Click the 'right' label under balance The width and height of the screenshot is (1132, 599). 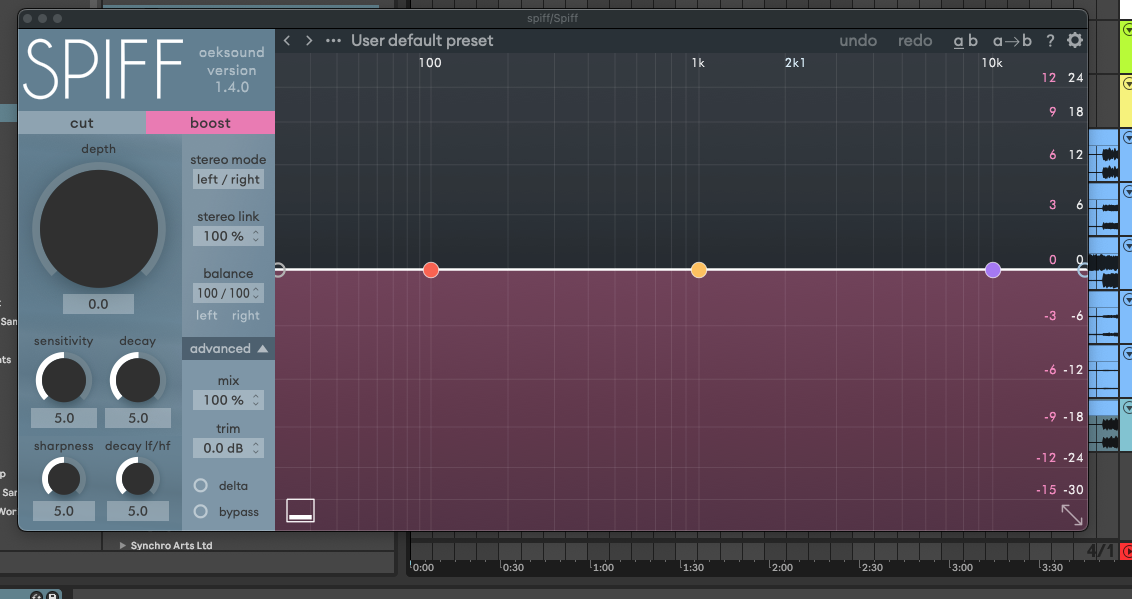[x=245, y=315]
